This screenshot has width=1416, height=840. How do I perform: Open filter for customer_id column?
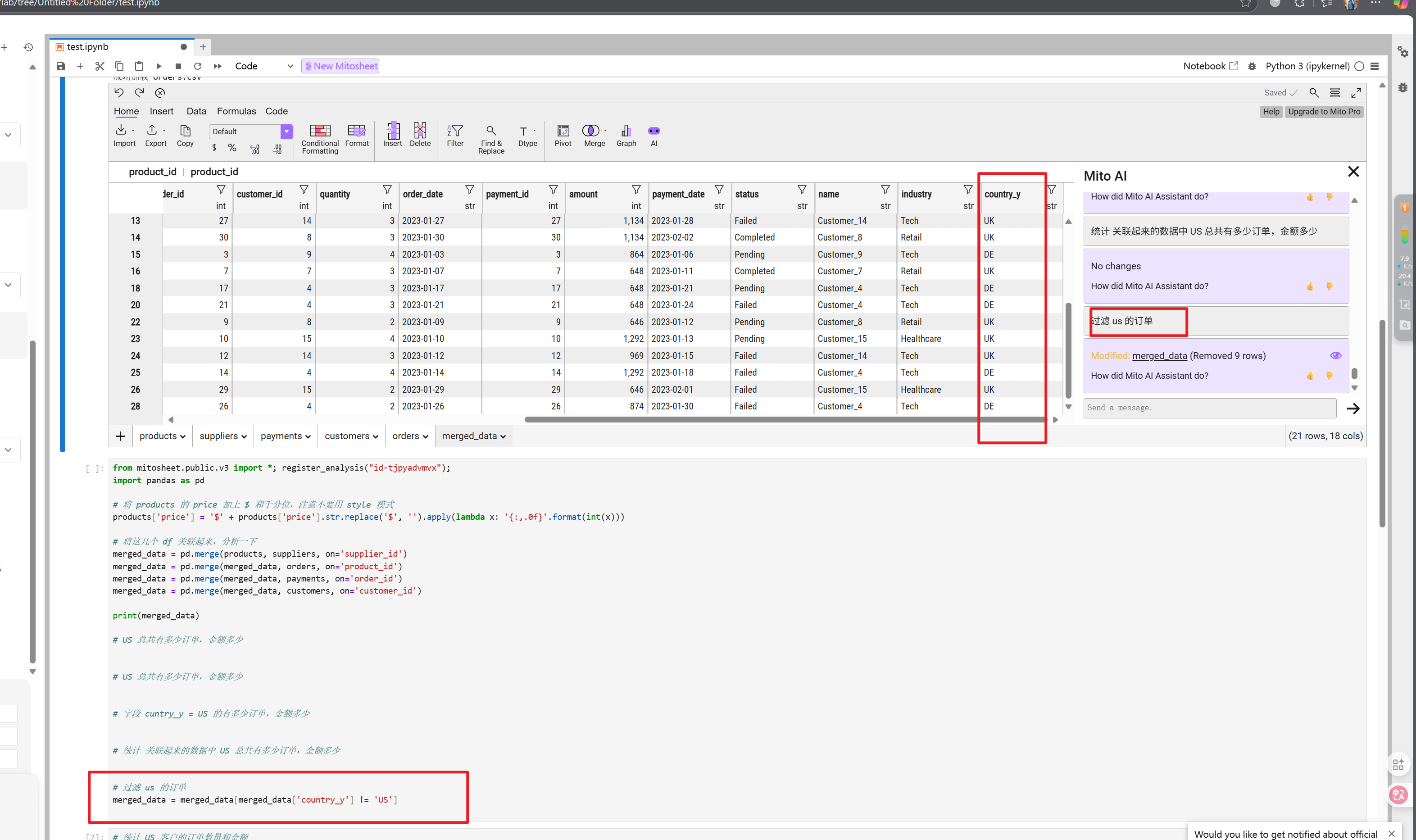[304, 189]
